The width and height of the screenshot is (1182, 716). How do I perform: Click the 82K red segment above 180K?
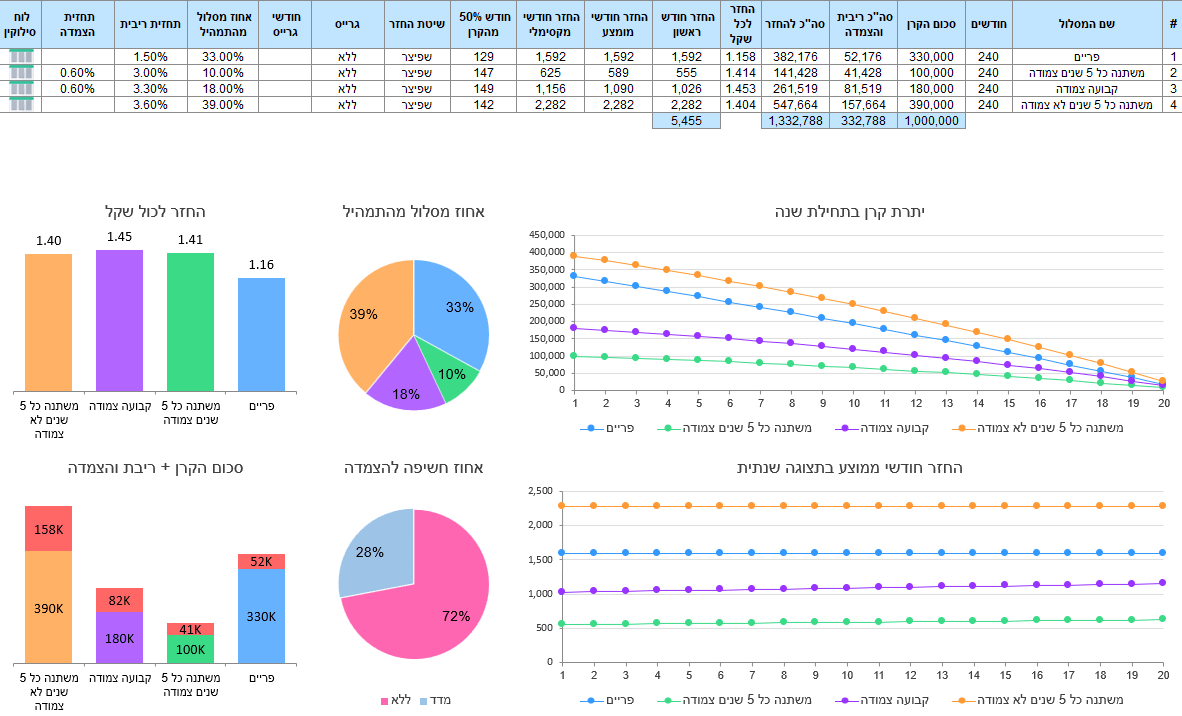click(119, 600)
